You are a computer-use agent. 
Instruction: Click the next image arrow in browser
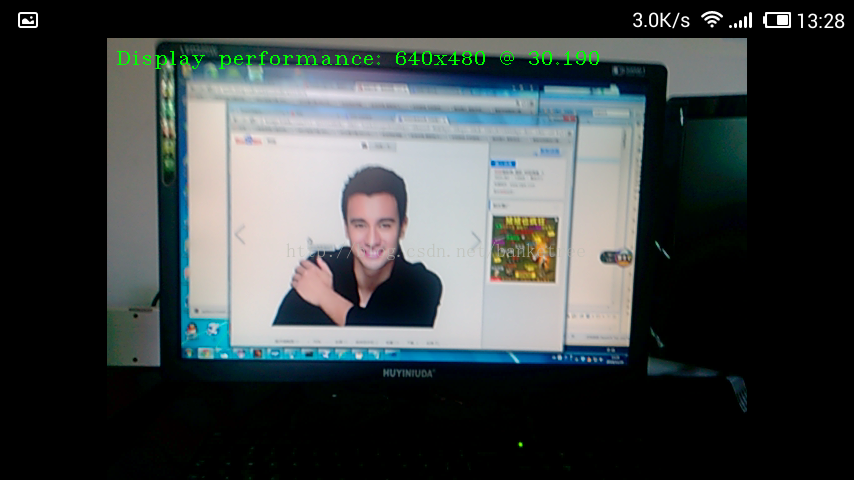point(475,240)
